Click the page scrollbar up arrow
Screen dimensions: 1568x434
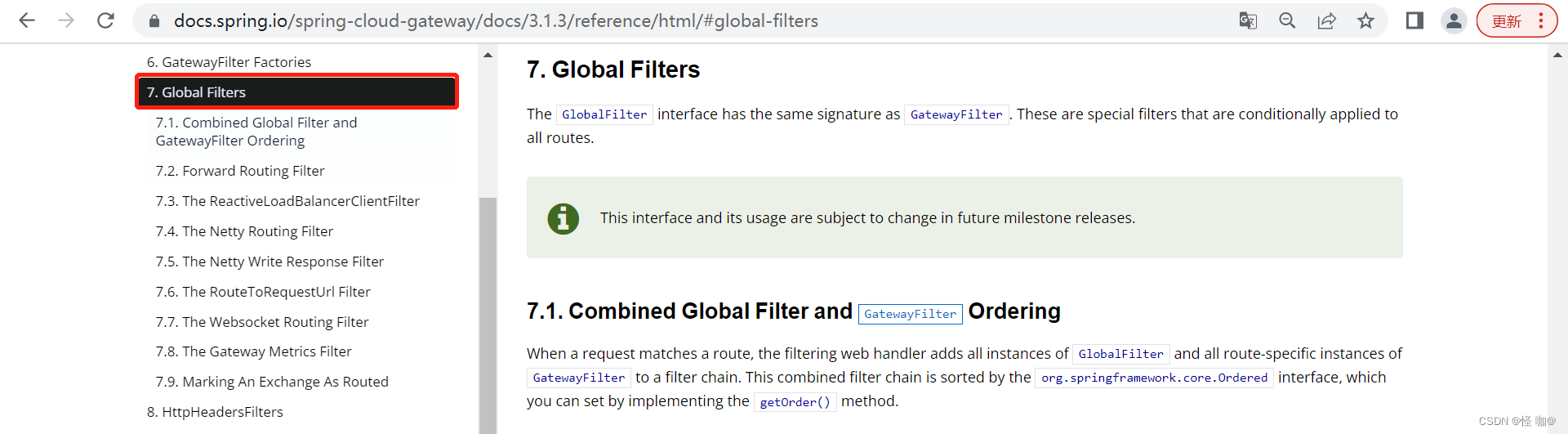tap(1557, 56)
